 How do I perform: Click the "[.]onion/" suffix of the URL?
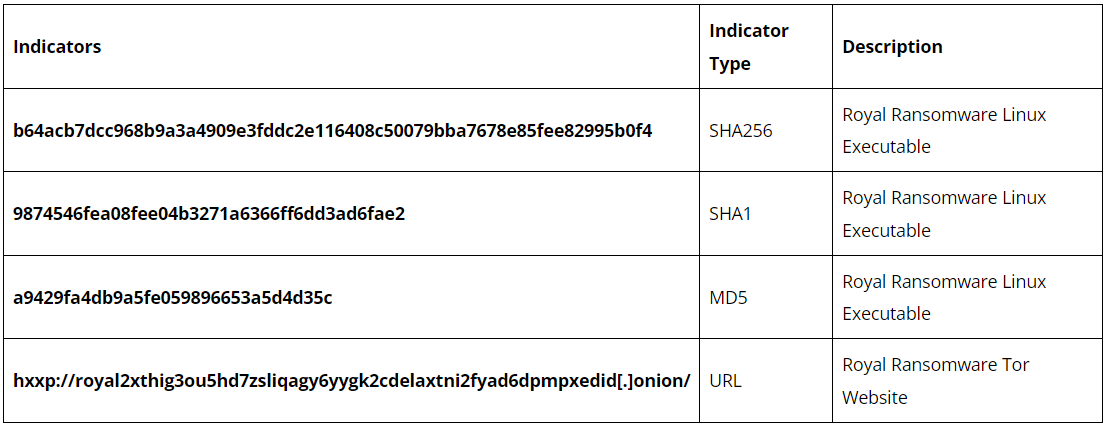point(654,381)
